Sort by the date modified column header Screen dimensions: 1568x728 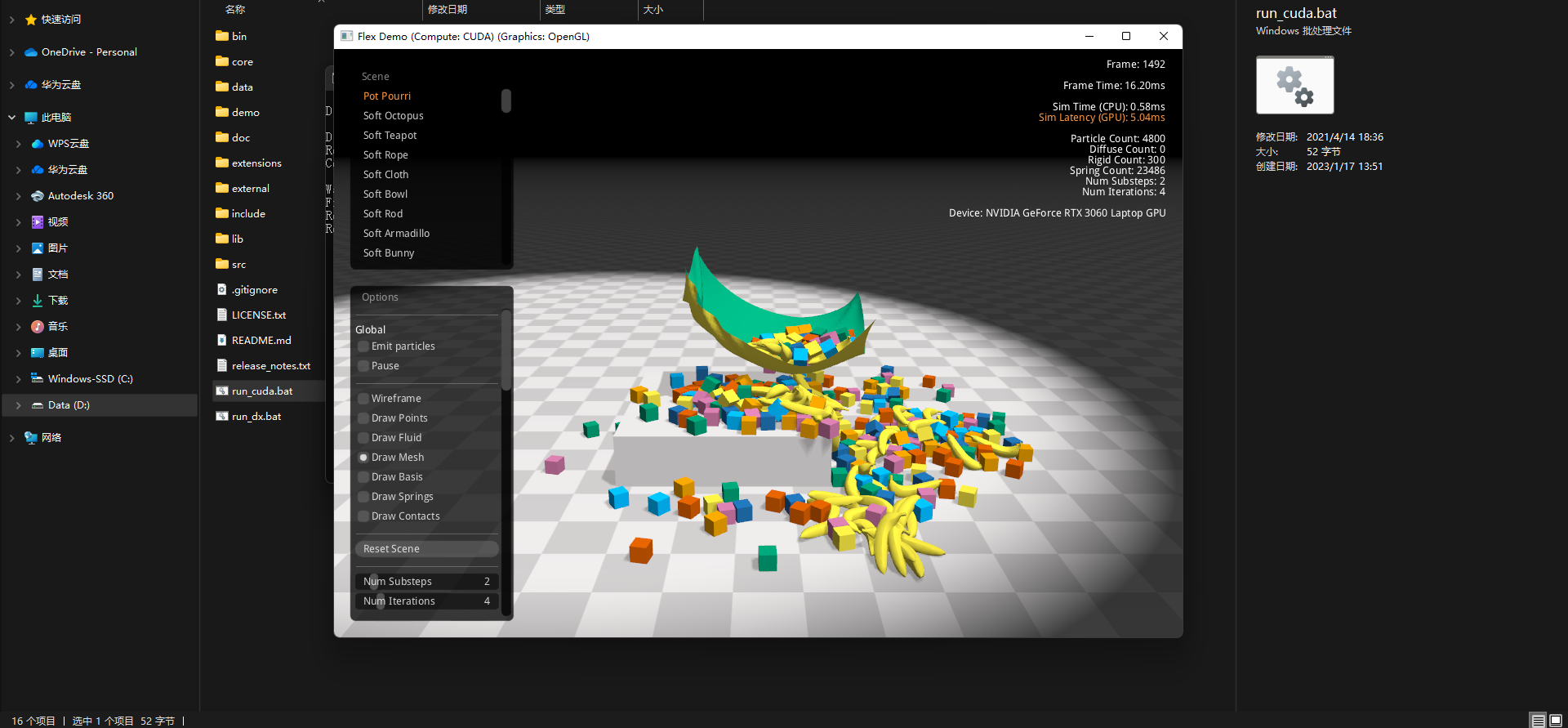[448, 10]
